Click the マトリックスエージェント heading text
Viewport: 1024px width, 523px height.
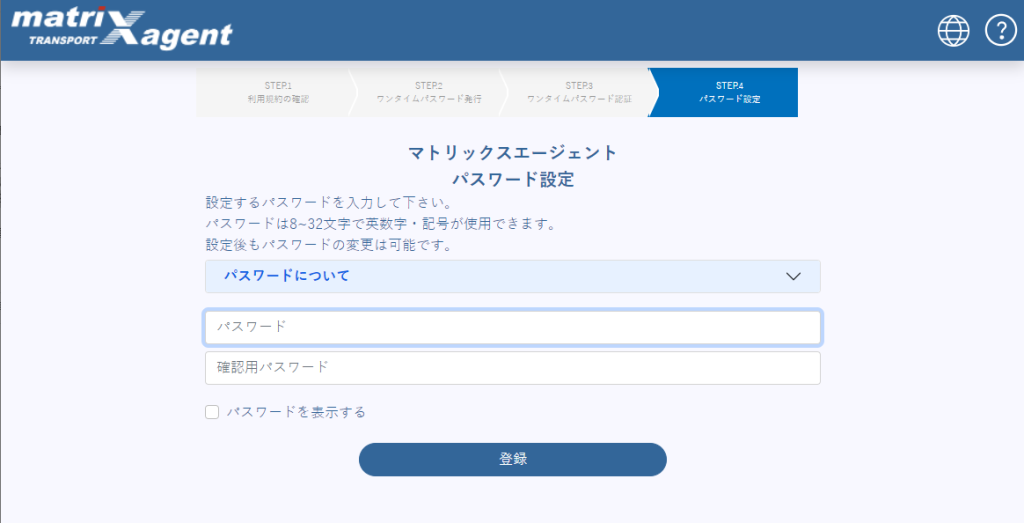coord(513,153)
